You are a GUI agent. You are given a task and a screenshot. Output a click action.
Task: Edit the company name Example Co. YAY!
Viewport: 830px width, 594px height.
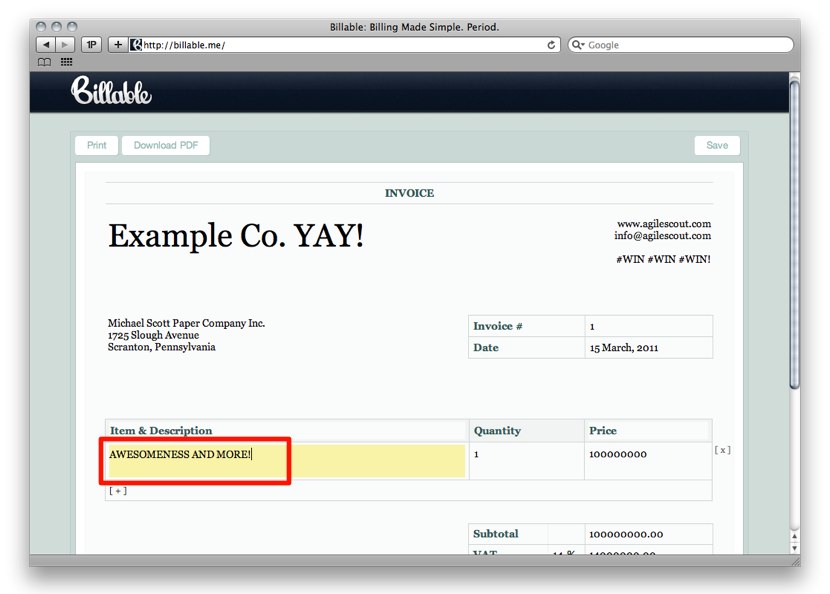[x=236, y=236]
